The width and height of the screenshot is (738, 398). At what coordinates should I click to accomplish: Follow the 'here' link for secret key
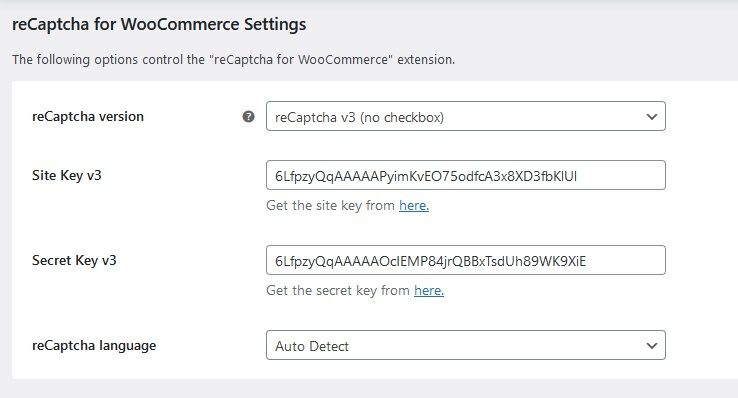pyautogui.click(x=429, y=290)
